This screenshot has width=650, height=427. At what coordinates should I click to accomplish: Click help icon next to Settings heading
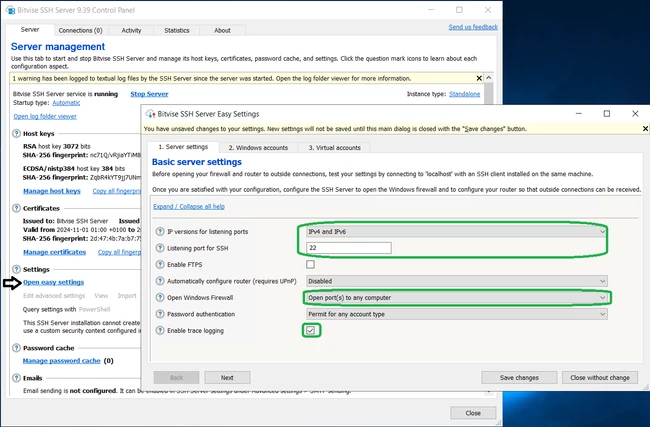pyautogui.click(x=16, y=269)
